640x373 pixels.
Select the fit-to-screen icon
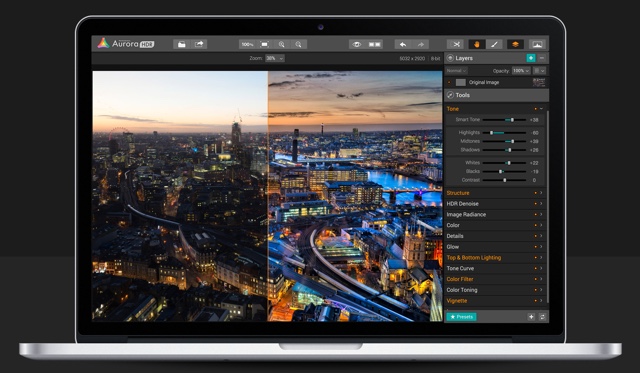click(264, 44)
